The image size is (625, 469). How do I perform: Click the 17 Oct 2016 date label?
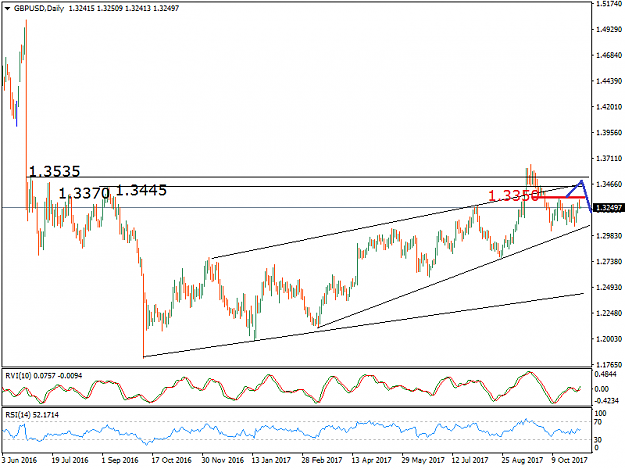click(x=171, y=460)
